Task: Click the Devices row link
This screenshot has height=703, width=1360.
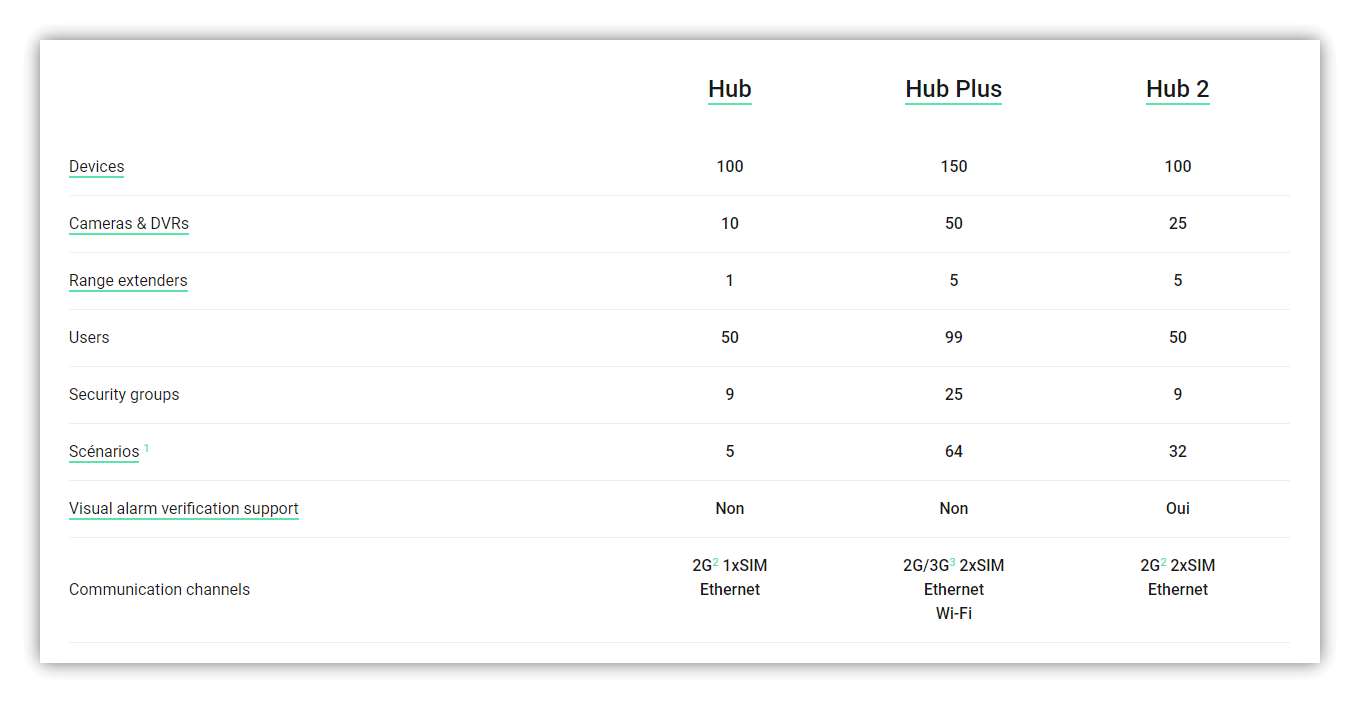Action: (x=96, y=167)
